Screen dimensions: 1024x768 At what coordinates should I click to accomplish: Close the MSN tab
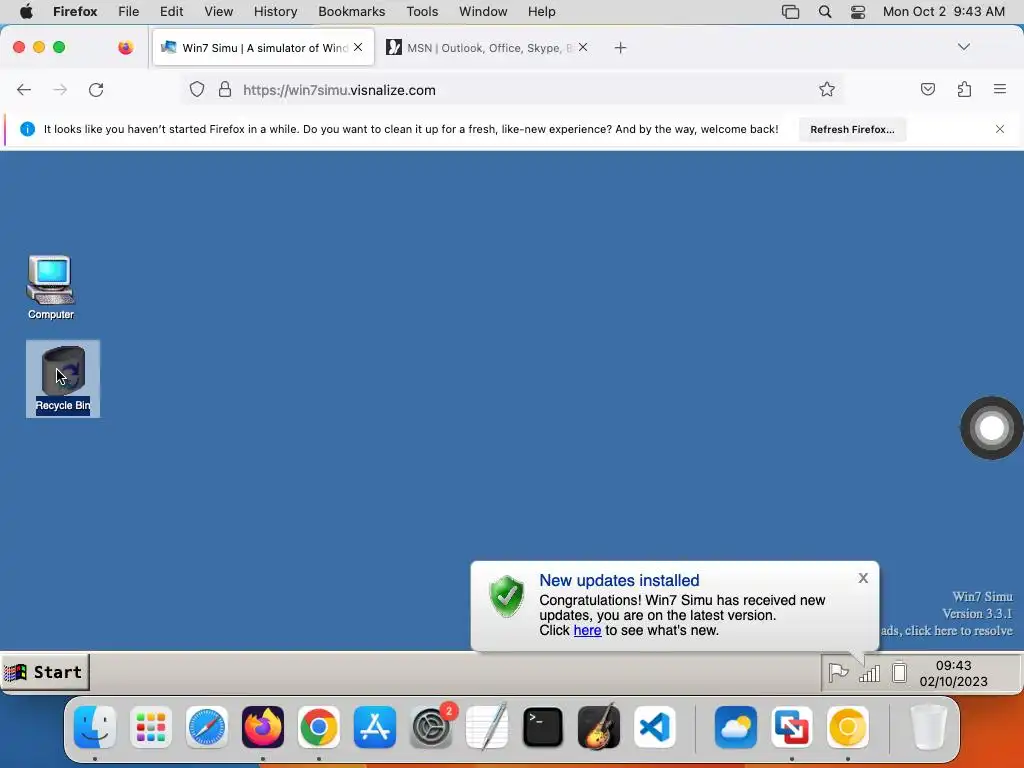(x=583, y=47)
